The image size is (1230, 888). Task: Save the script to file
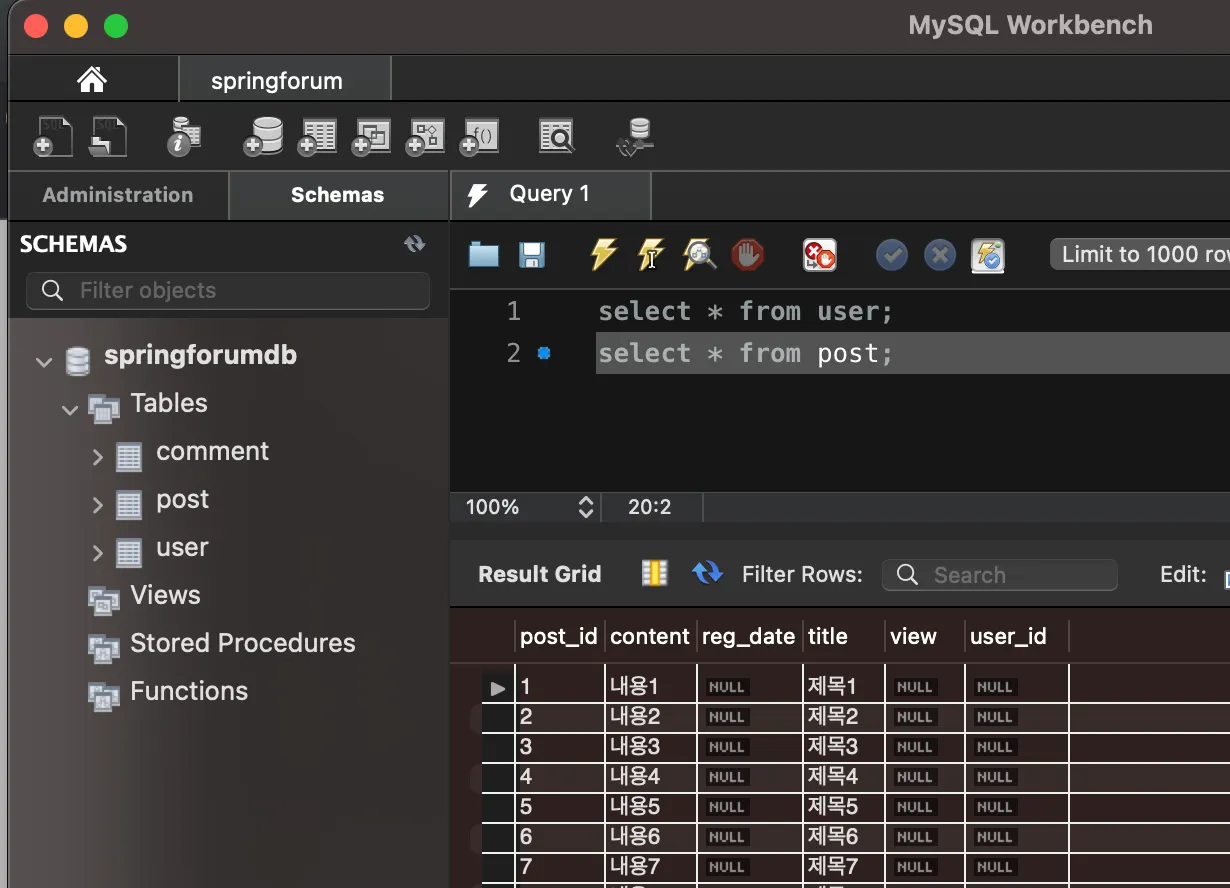(x=532, y=255)
